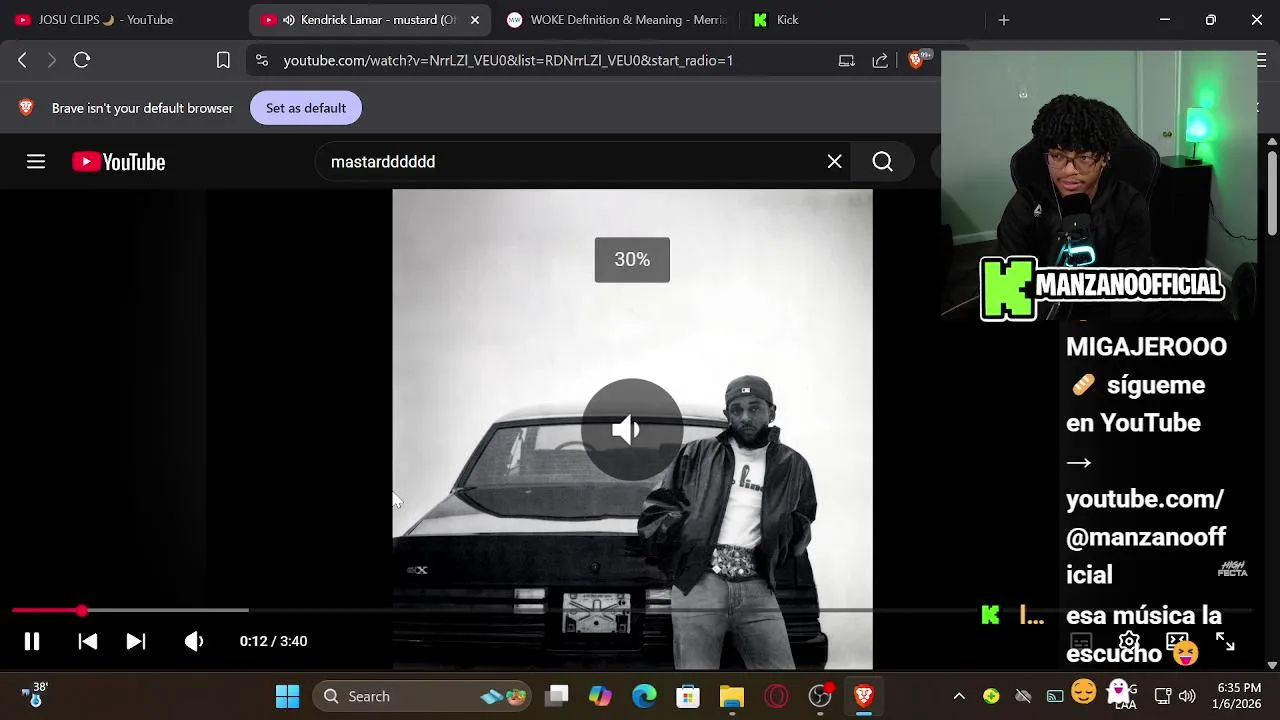Viewport: 1280px width, 720px height.
Task: Click the address bar URL
Action: 508,60
